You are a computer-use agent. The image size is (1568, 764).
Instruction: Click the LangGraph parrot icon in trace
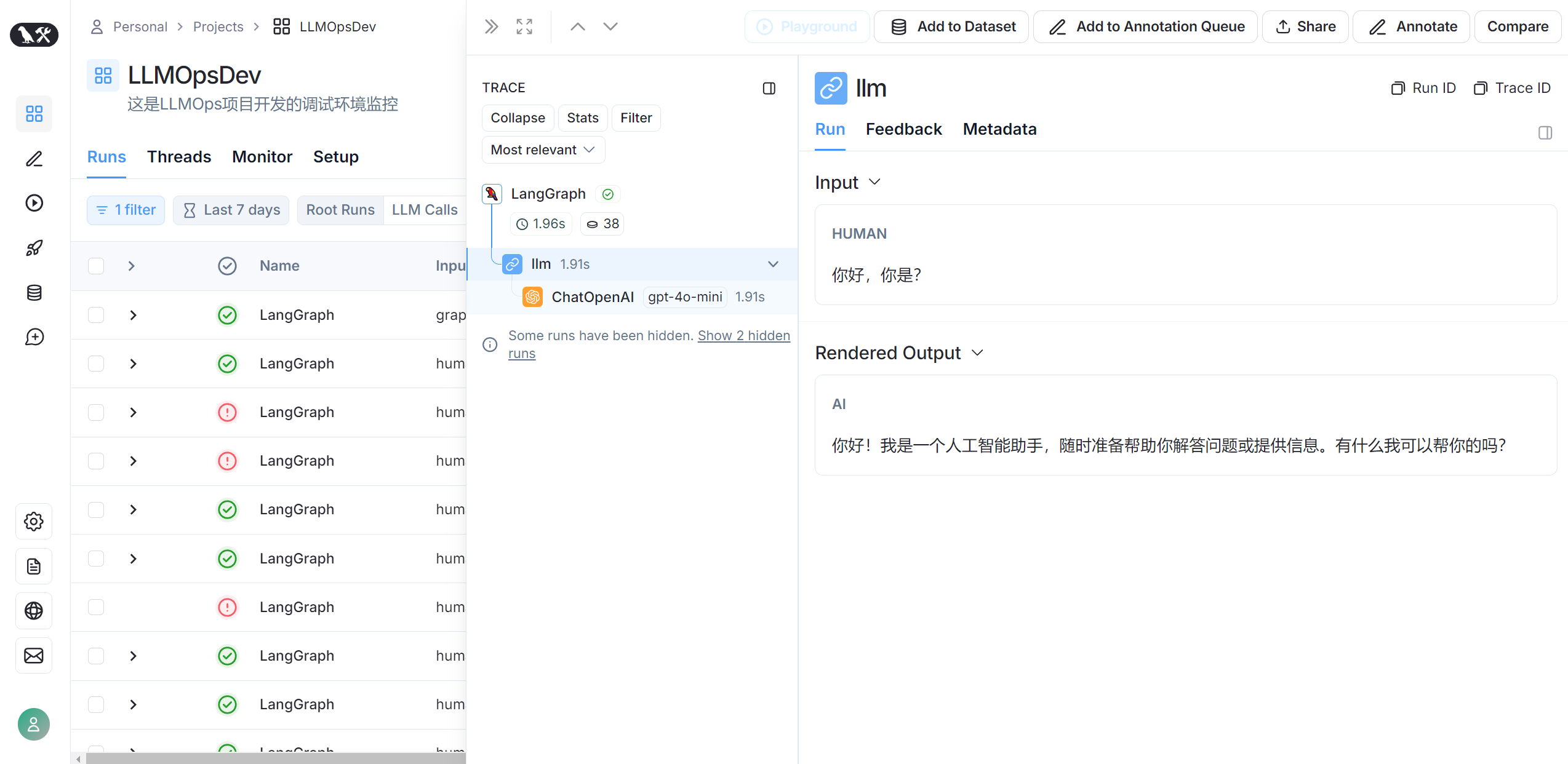pyautogui.click(x=492, y=194)
